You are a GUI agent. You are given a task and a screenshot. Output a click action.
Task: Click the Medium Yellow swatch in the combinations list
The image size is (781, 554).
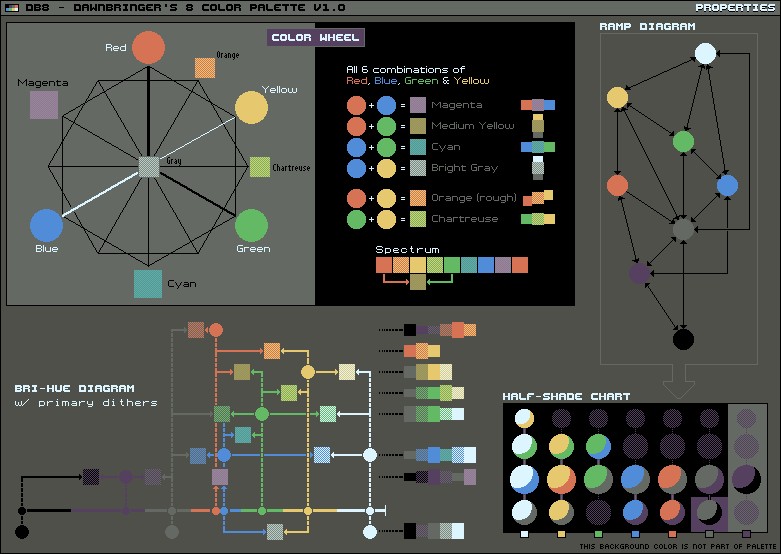418,126
